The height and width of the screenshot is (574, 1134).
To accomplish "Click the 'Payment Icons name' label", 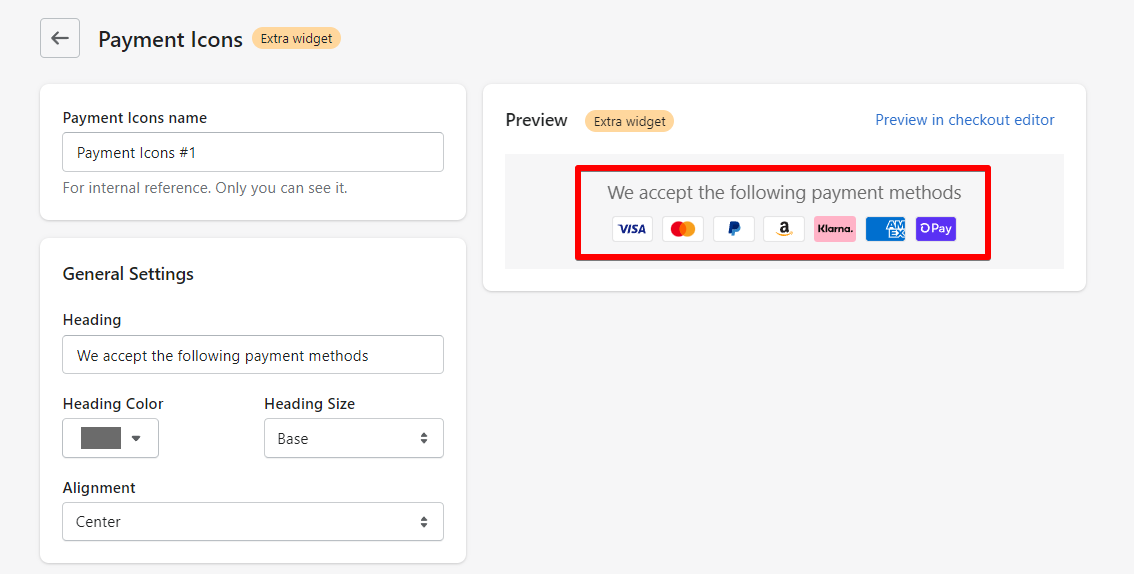I will (135, 118).
